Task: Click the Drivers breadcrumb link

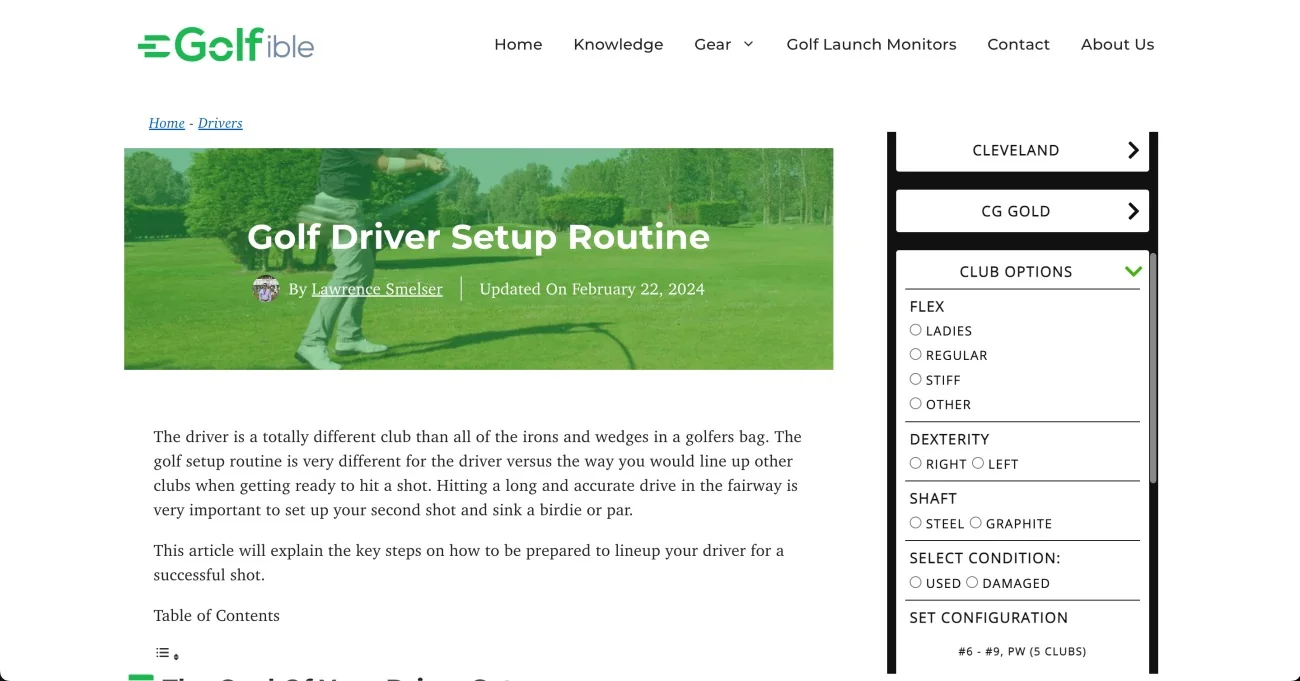Action: click(220, 123)
